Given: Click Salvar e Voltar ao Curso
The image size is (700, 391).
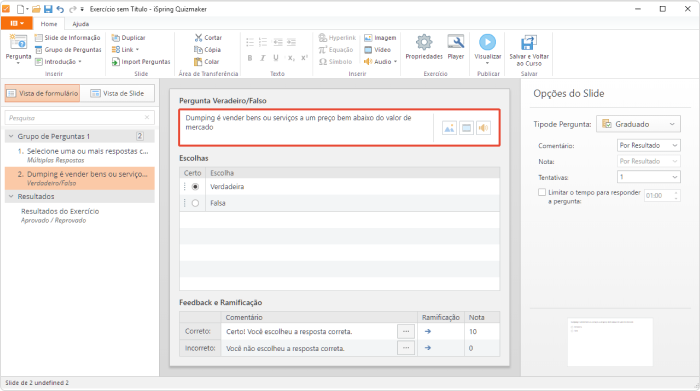Looking at the screenshot, I should (529, 50).
